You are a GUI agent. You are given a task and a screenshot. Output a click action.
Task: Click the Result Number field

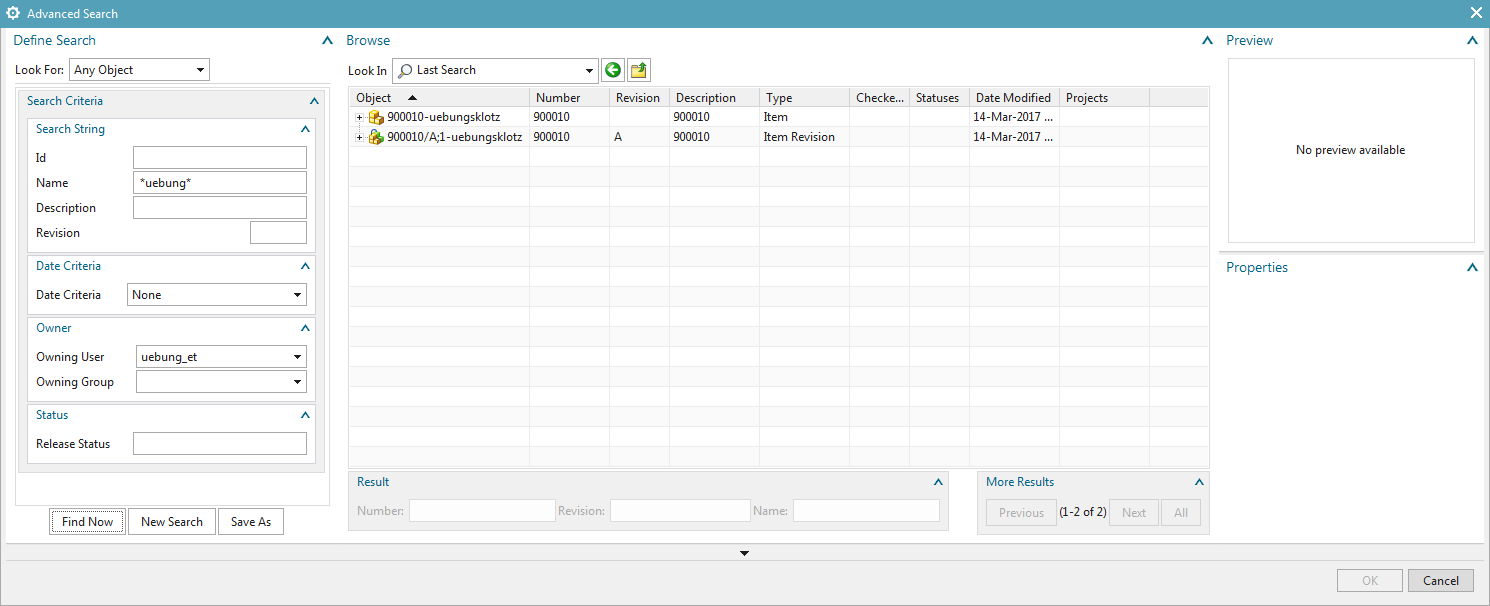click(482, 511)
